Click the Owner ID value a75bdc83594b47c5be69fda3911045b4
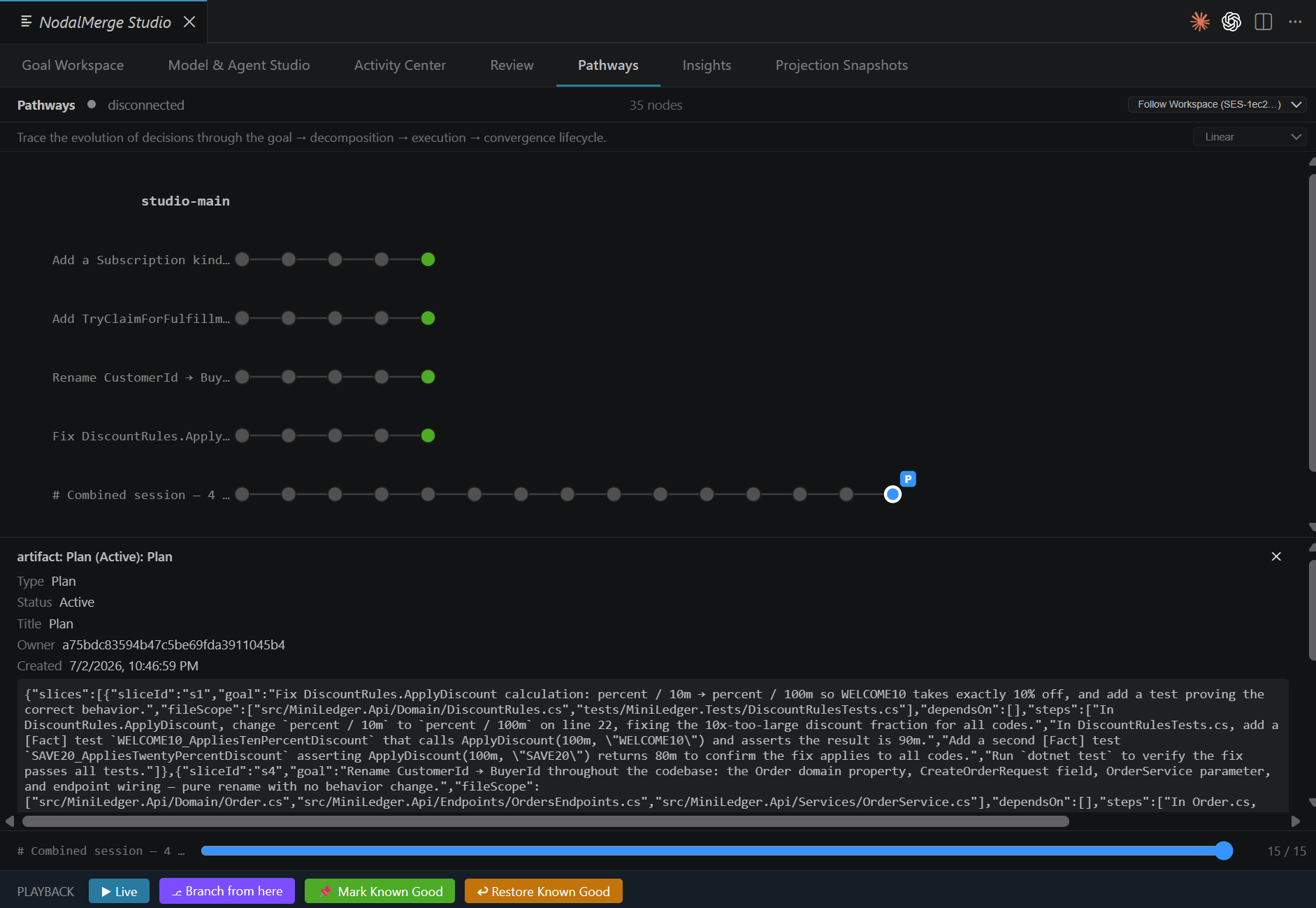The image size is (1316, 908). coord(173,644)
